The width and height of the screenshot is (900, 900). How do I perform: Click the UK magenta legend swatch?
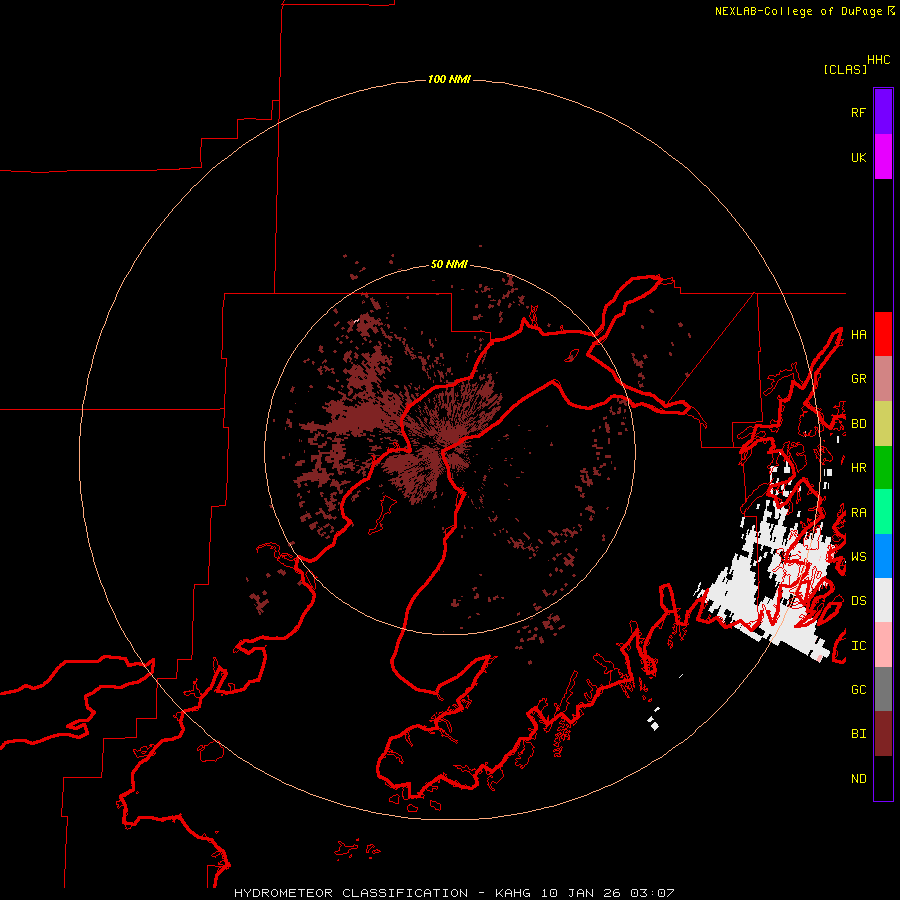point(883,157)
